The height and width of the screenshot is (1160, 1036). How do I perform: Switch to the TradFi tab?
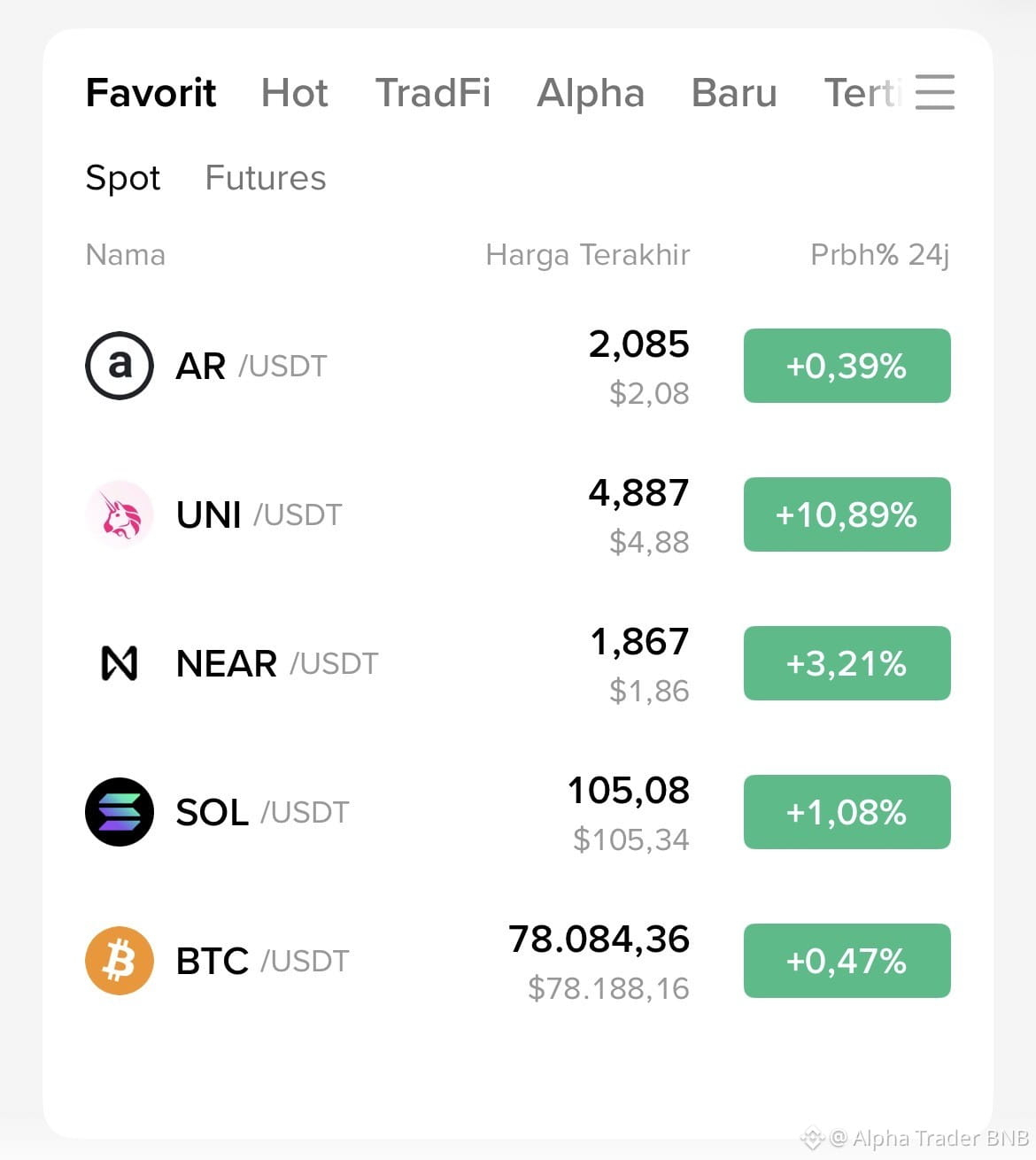point(433,93)
